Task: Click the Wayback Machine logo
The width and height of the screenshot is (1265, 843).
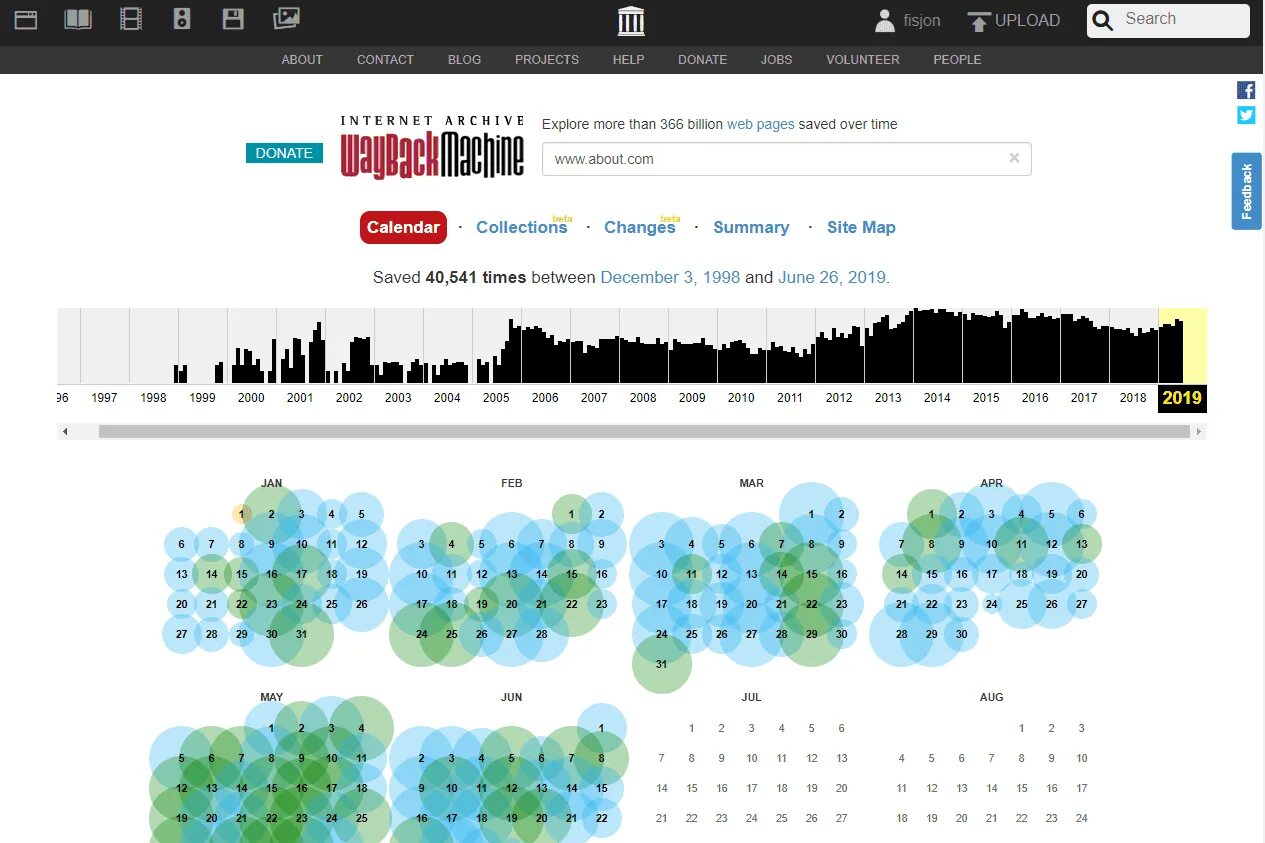Action: [x=432, y=148]
